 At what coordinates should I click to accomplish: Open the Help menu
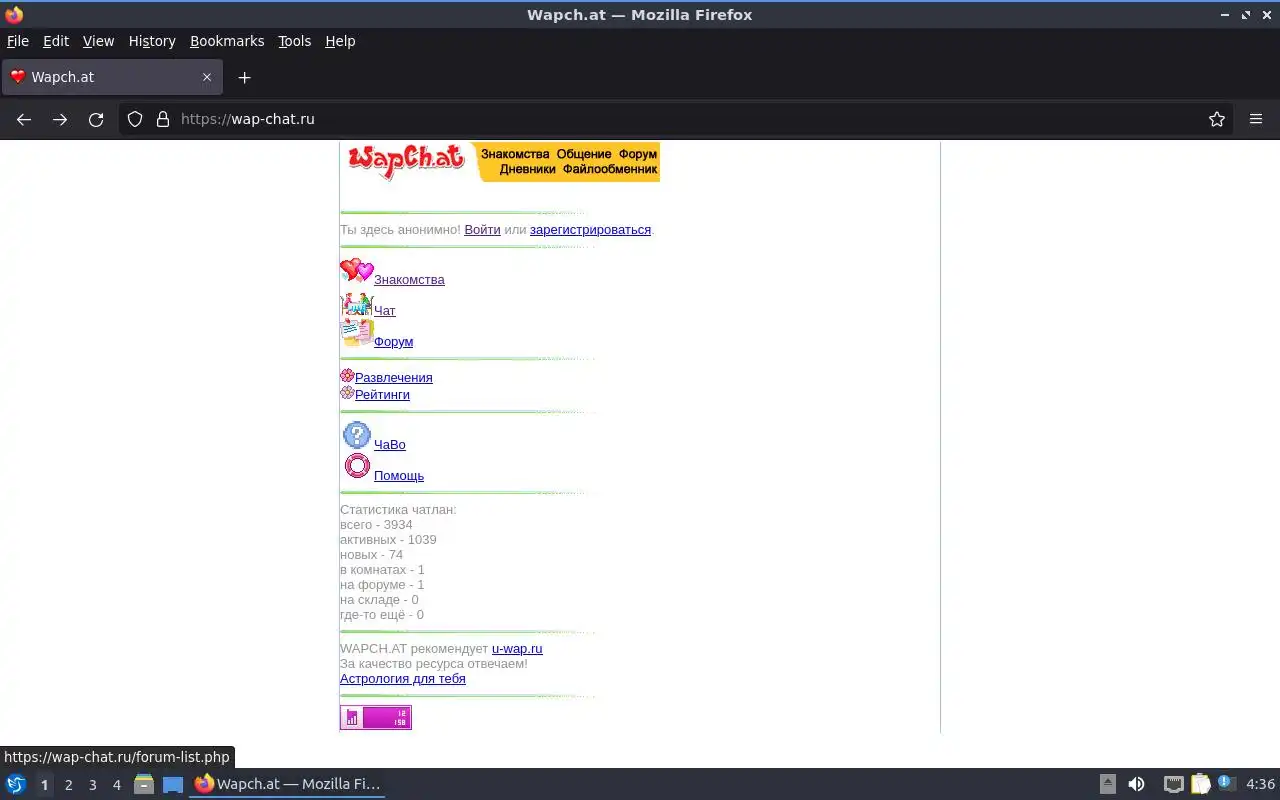pos(340,41)
